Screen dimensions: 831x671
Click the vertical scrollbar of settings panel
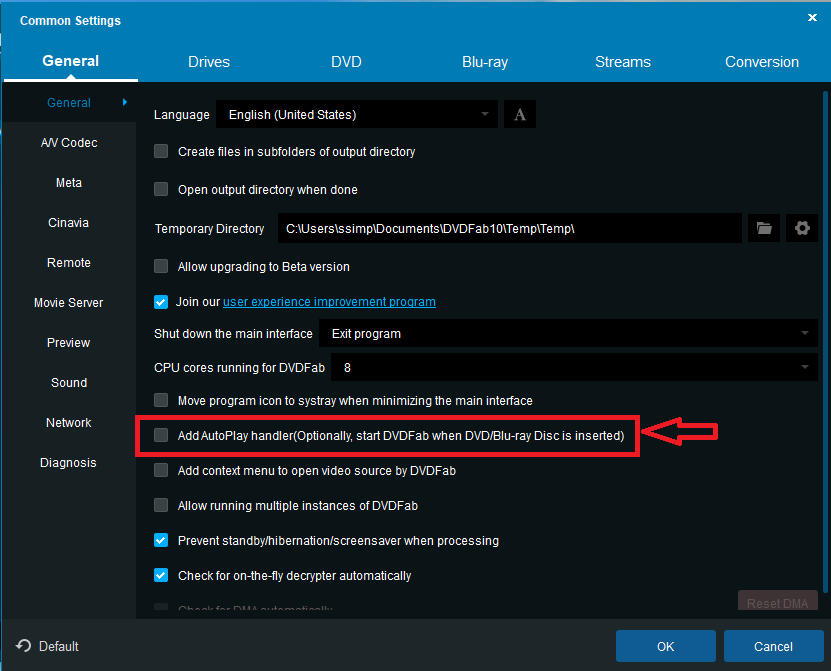(x=825, y=342)
